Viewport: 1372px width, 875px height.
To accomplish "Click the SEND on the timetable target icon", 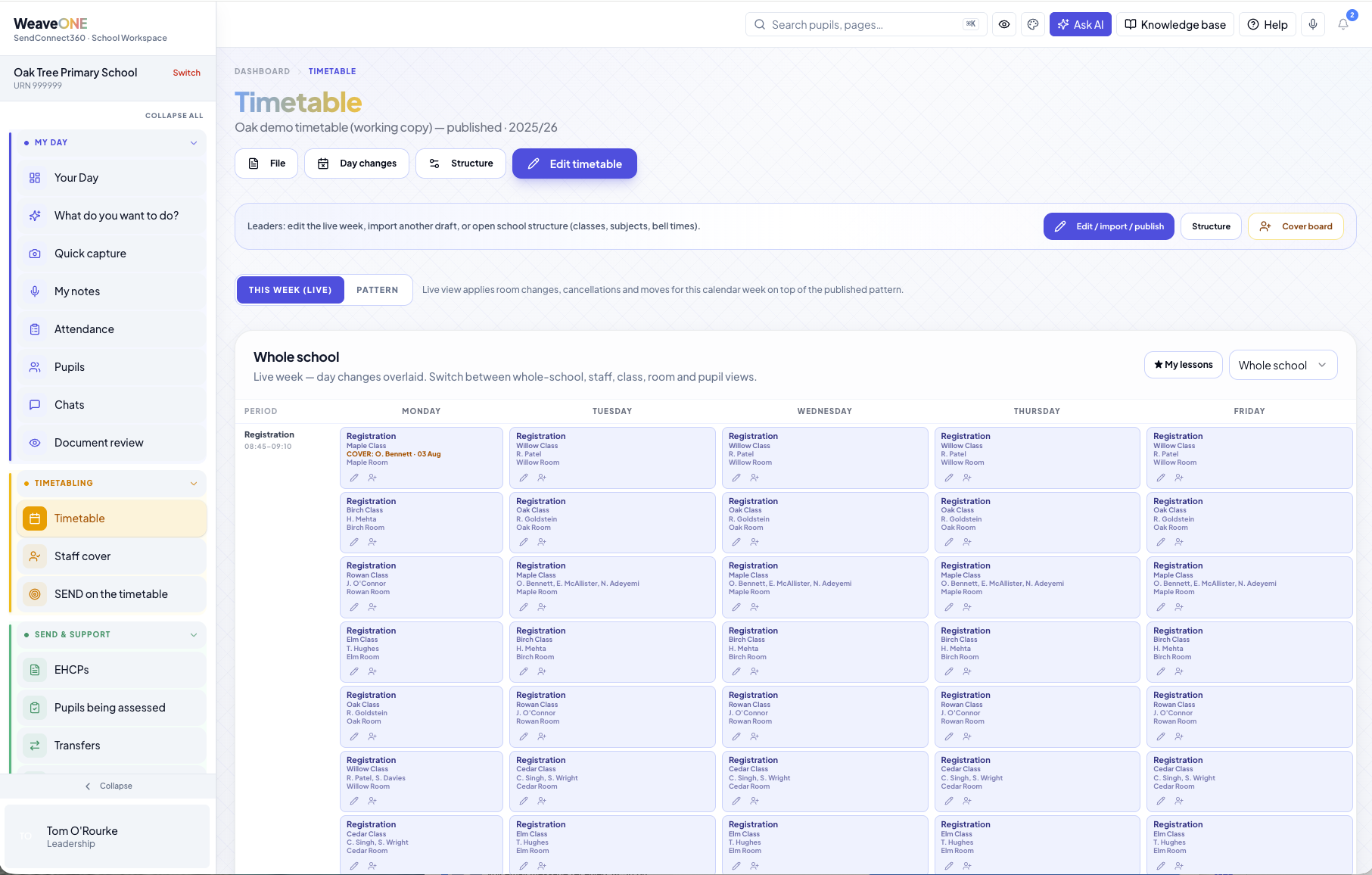I will click(35, 594).
